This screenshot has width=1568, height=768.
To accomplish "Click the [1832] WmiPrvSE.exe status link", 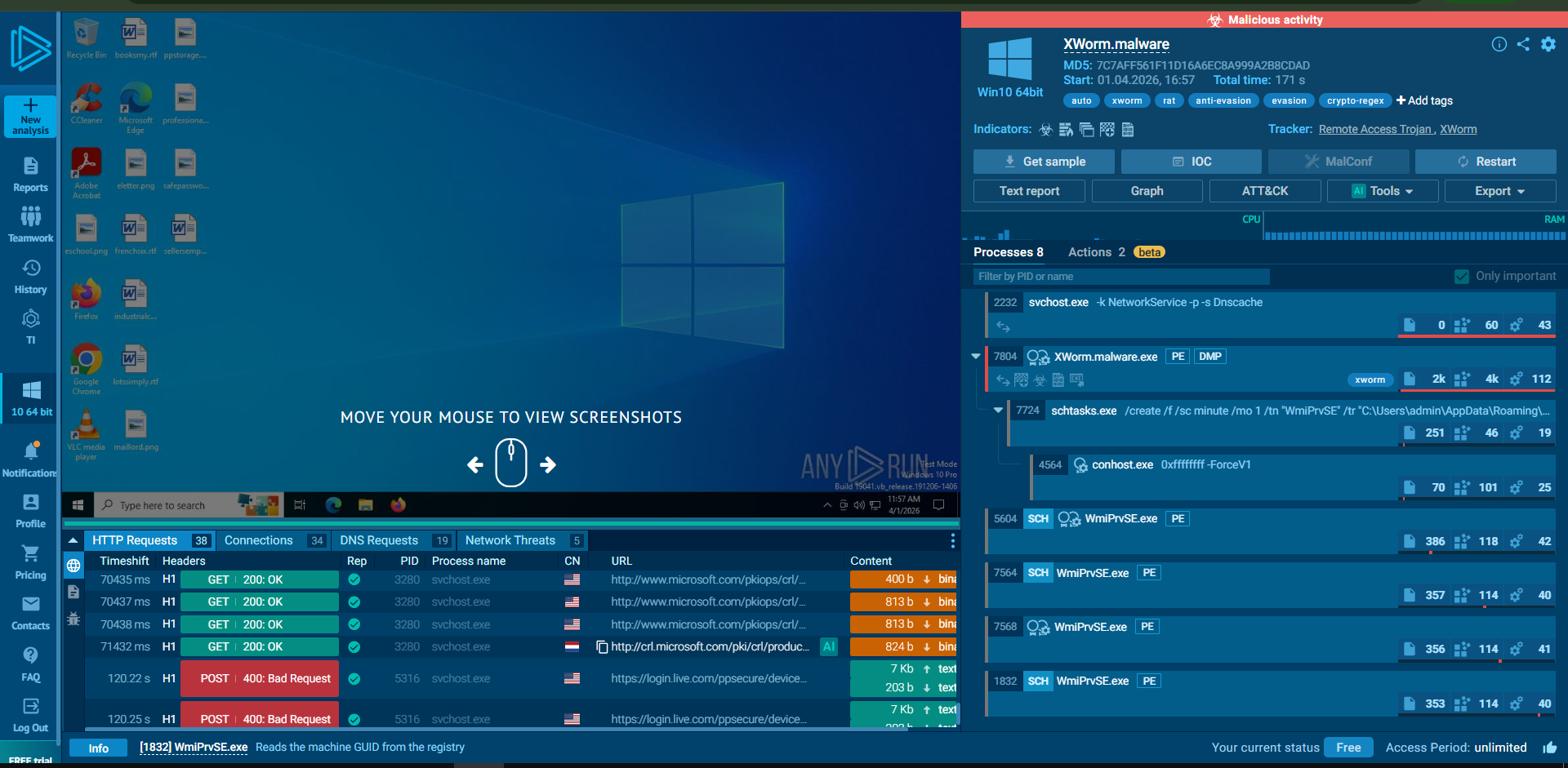I will 194,747.
